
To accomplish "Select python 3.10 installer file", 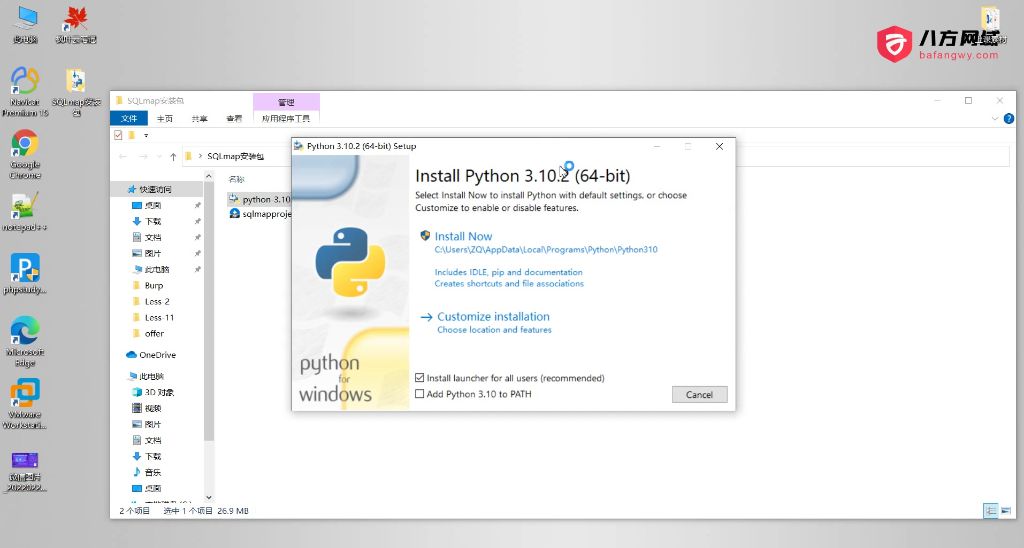I will [260, 199].
